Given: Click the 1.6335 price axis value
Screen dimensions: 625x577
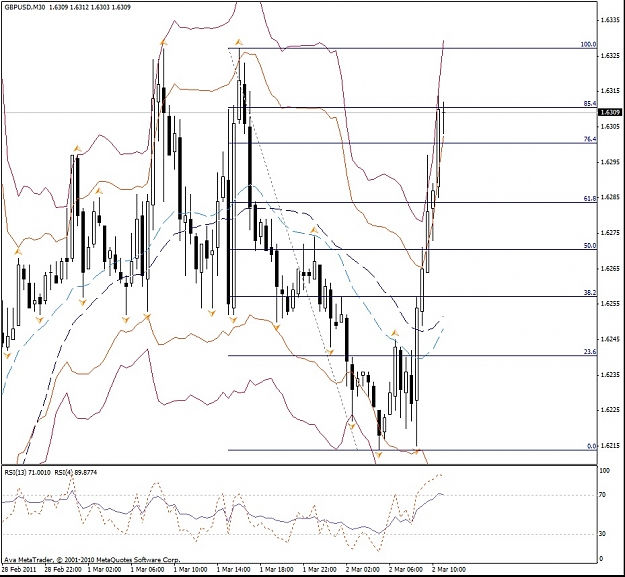Looking at the screenshot, I should click(x=610, y=20).
